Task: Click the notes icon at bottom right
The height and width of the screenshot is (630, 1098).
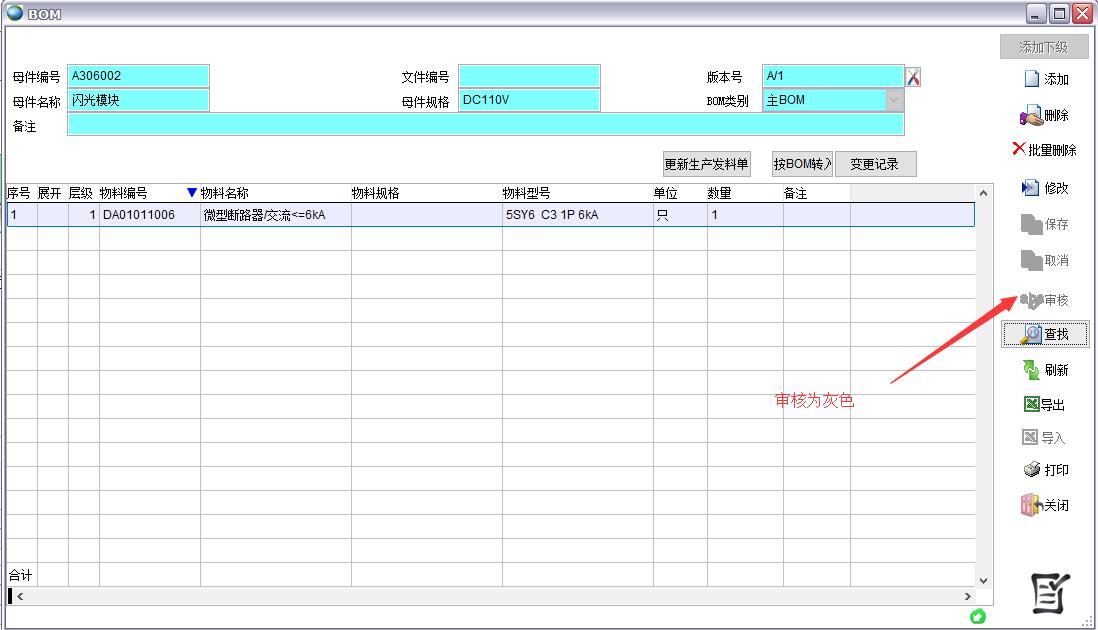Action: pyautogui.click(x=1050, y=593)
